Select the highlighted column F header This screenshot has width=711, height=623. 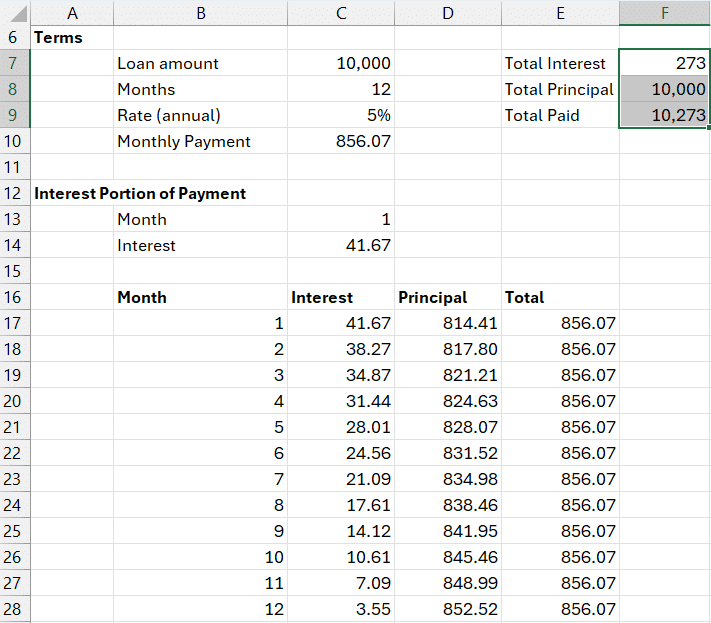click(x=664, y=12)
